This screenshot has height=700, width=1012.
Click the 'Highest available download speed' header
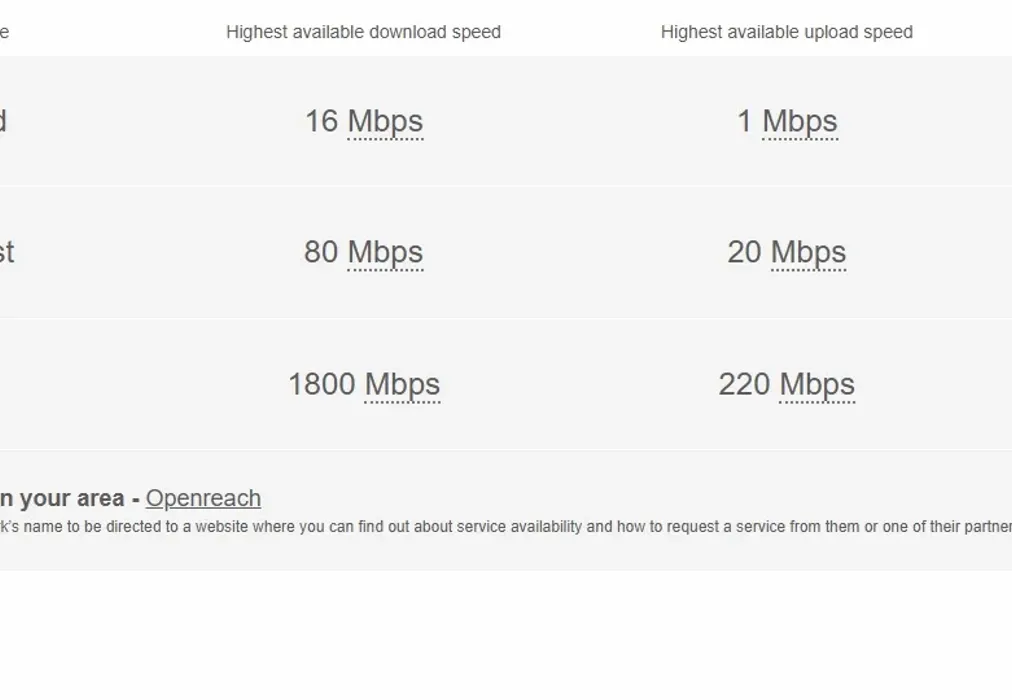[x=363, y=32]
